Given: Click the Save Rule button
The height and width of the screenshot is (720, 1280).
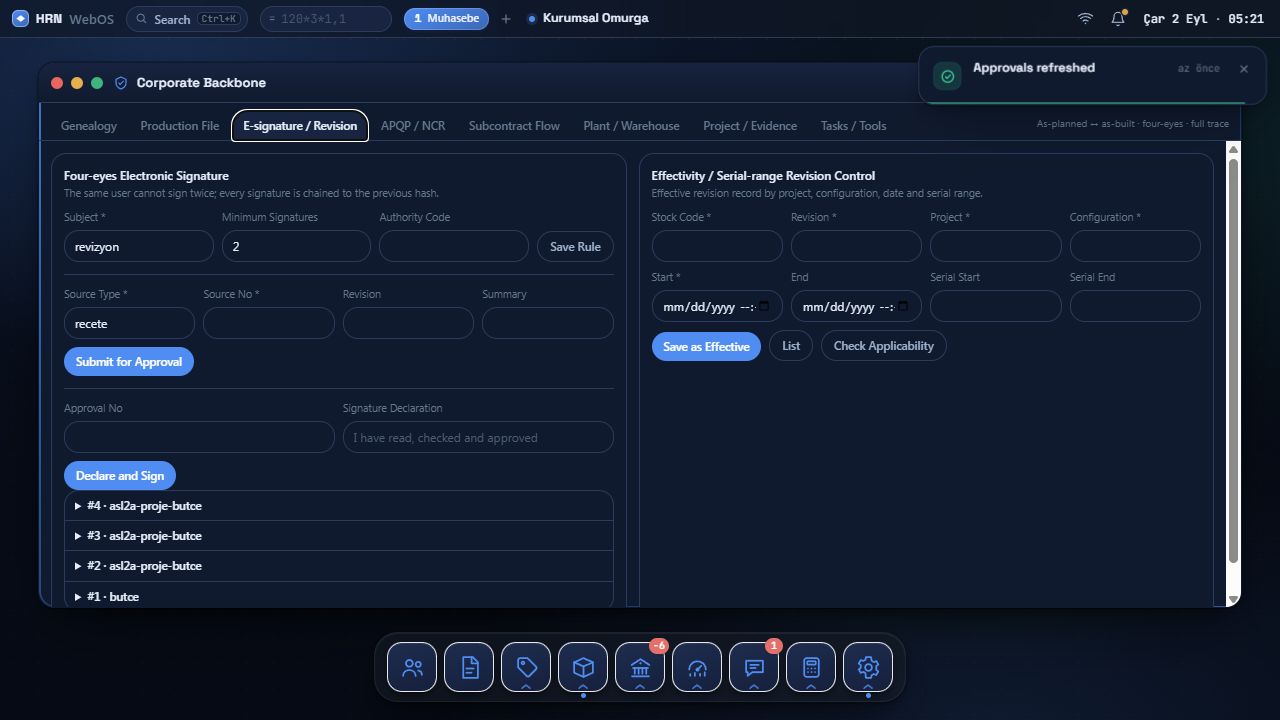Looking at the screenshot, I should tap(575, 247).
